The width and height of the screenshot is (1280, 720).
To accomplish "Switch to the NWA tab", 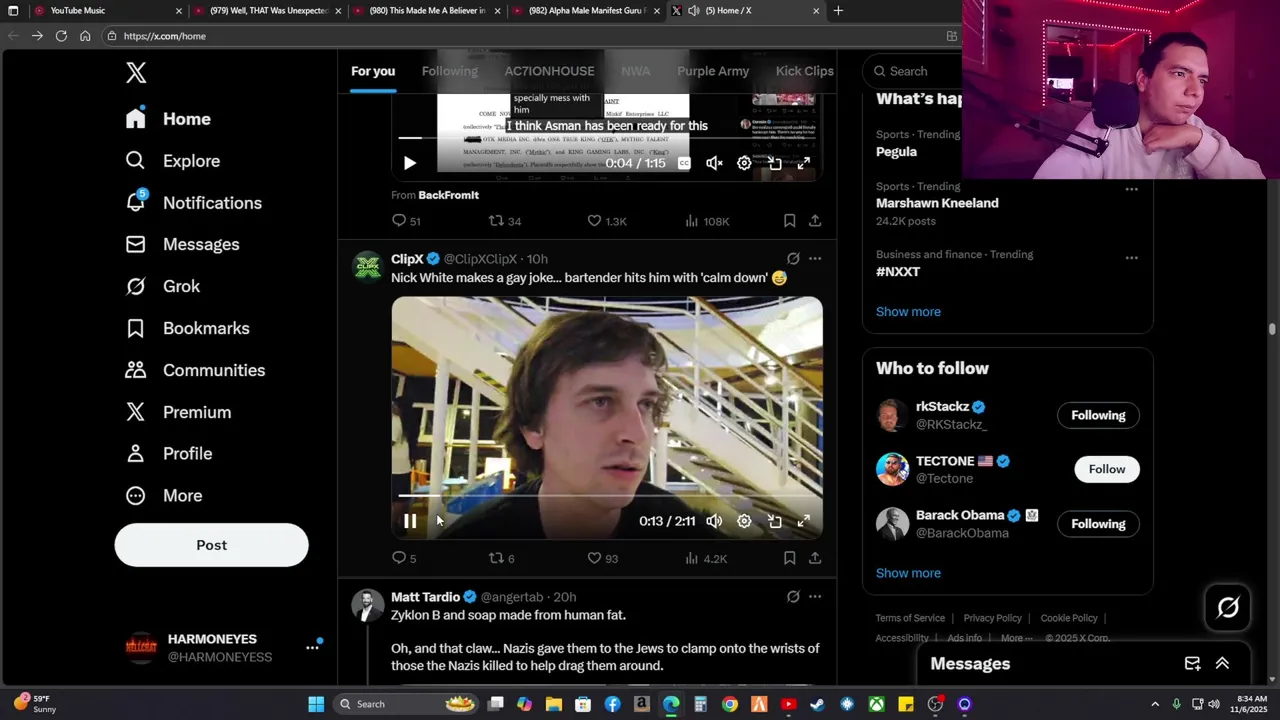I will [635, 71].
